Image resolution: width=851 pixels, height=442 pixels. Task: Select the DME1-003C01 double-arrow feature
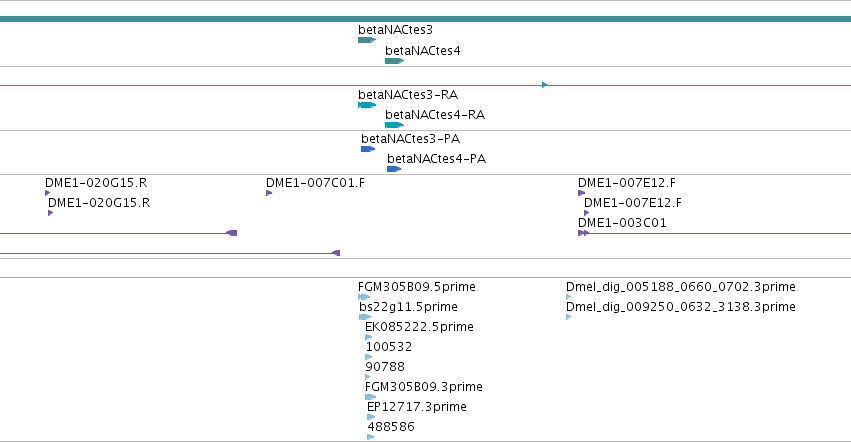583,233
